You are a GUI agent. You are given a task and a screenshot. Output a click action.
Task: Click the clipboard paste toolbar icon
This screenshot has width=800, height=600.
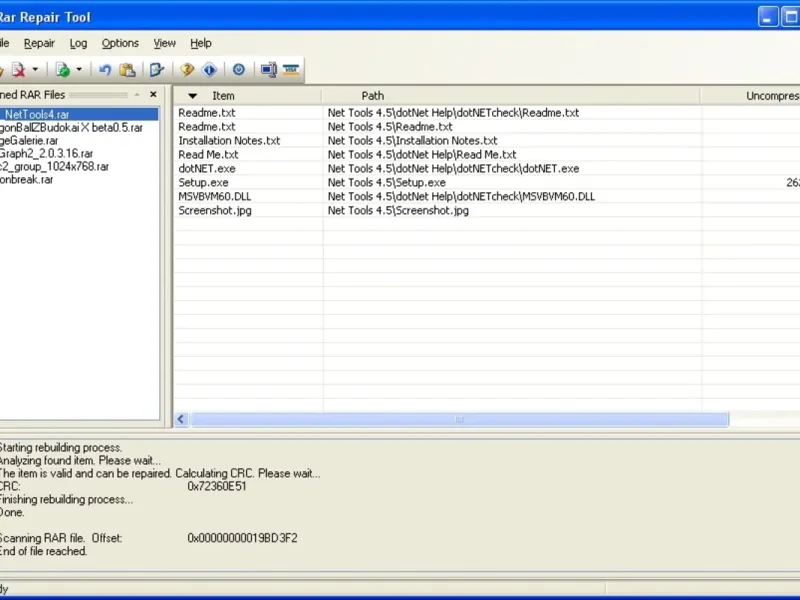click(127, 70)
